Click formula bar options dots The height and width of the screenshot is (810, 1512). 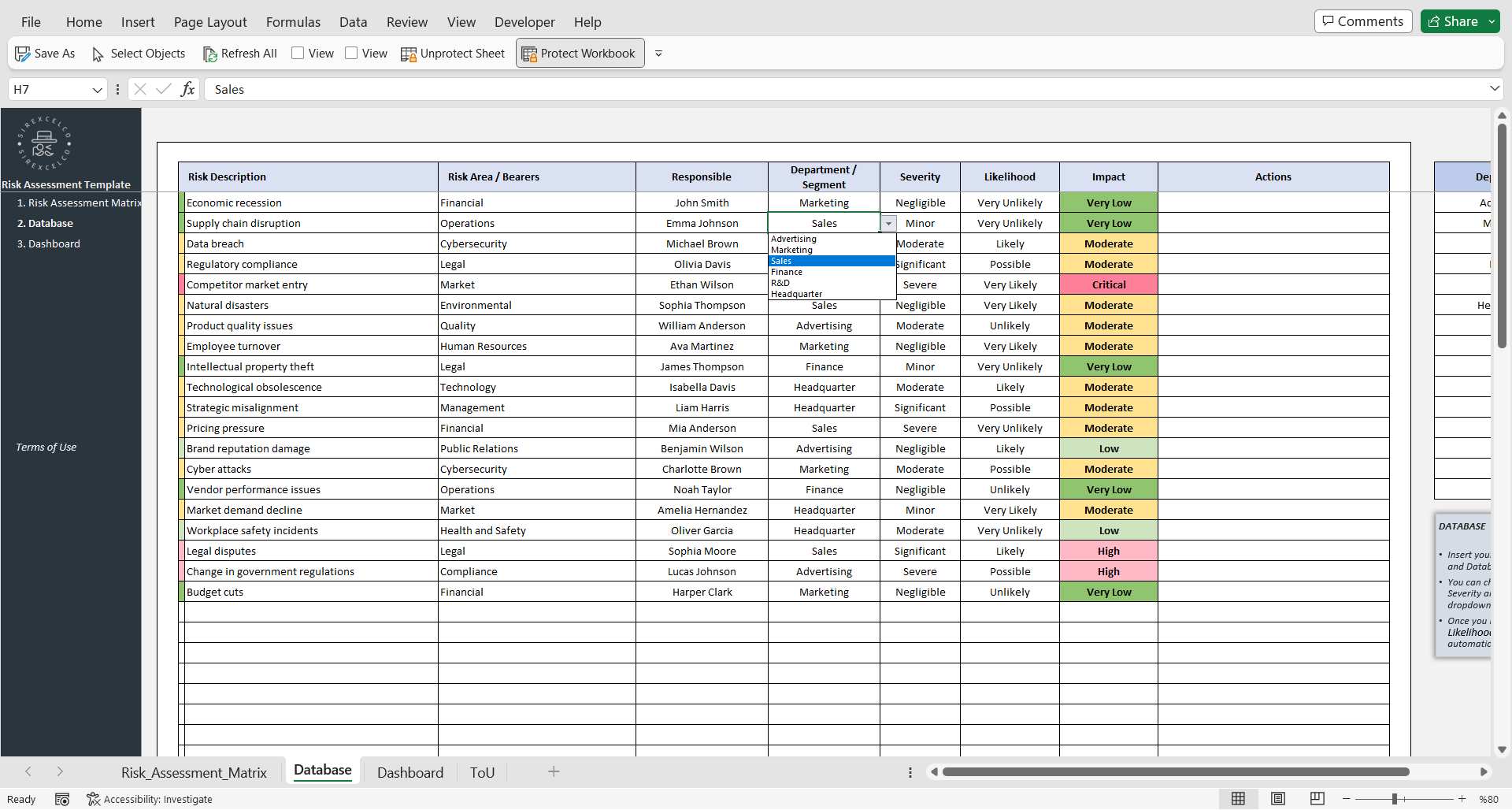[117, 89]
